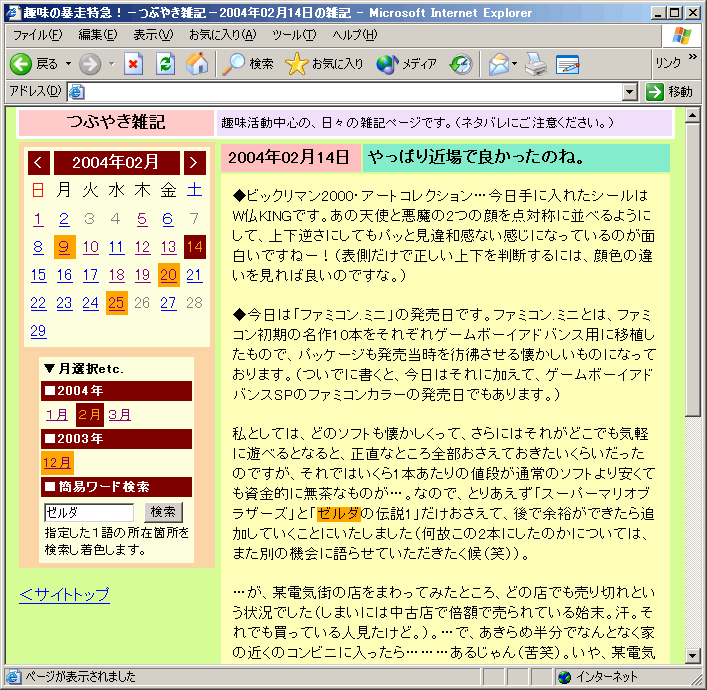This screenshot has height=690, width=707.
Task: Click the つぶやき雑記 page title header
Action: [x=116, y=122]
